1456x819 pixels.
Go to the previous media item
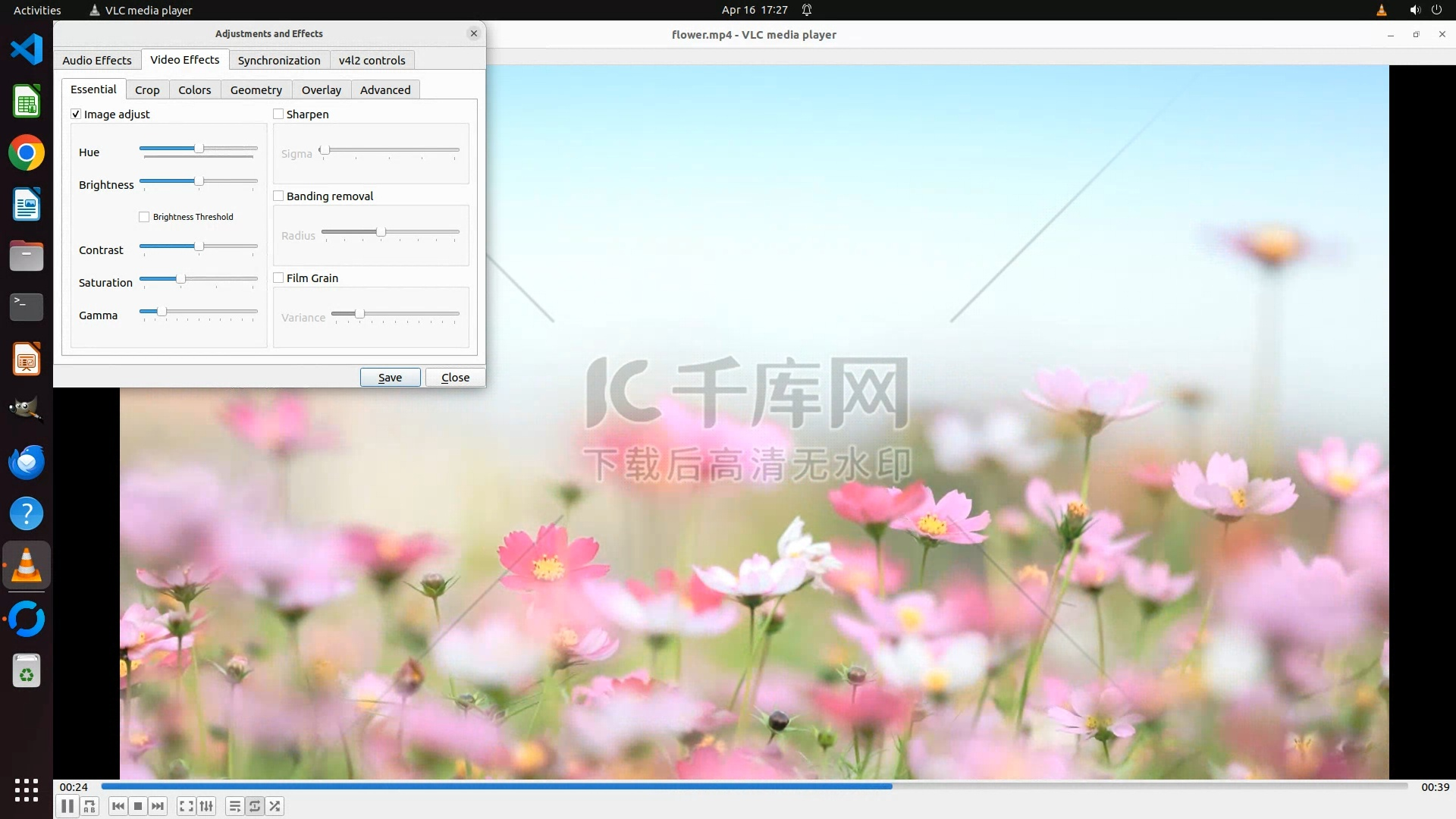(x=118, y=806)
